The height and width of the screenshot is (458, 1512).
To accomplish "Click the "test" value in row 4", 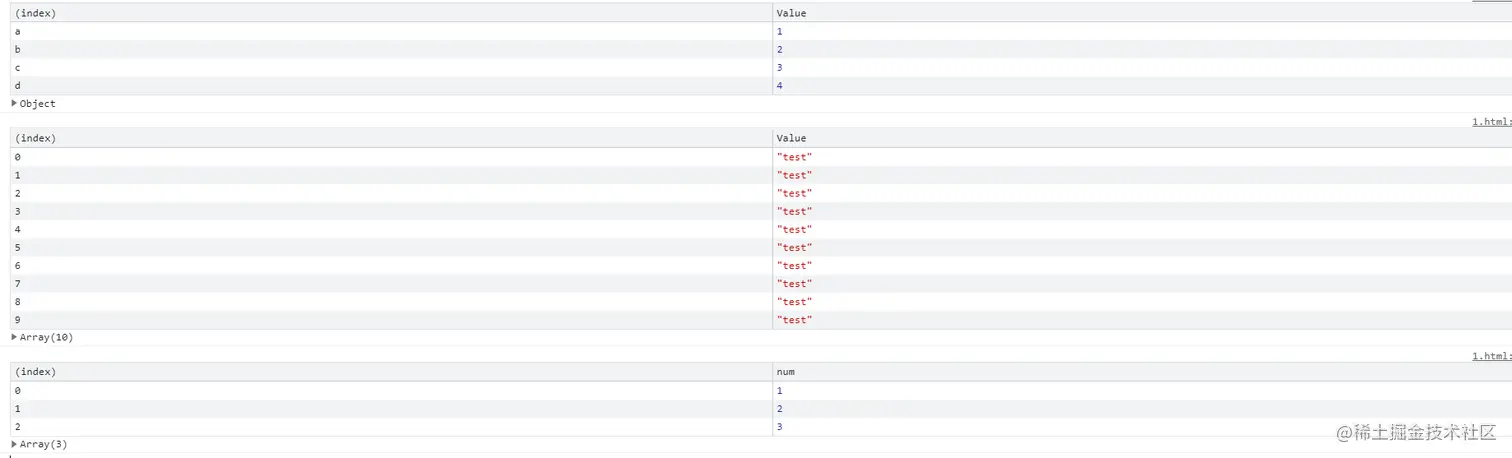I will (794, 229).
